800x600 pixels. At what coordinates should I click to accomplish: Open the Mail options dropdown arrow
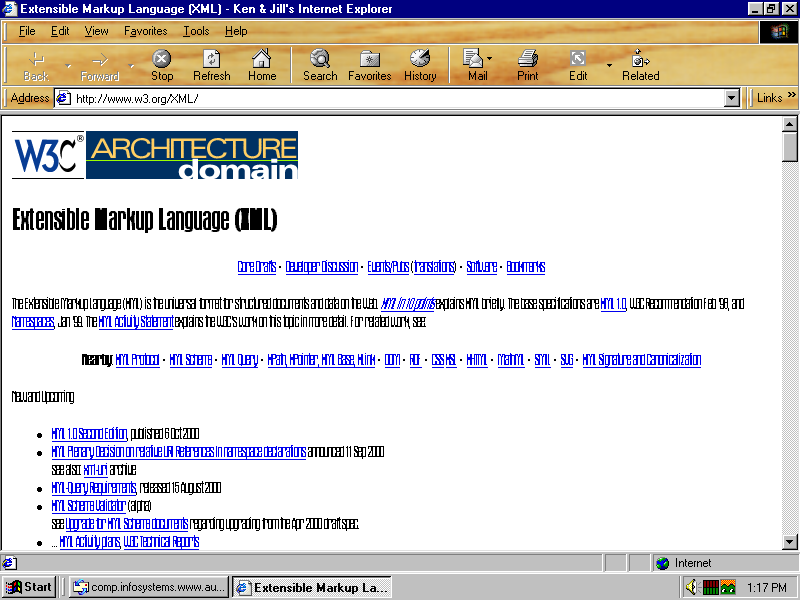coord(490,59)
